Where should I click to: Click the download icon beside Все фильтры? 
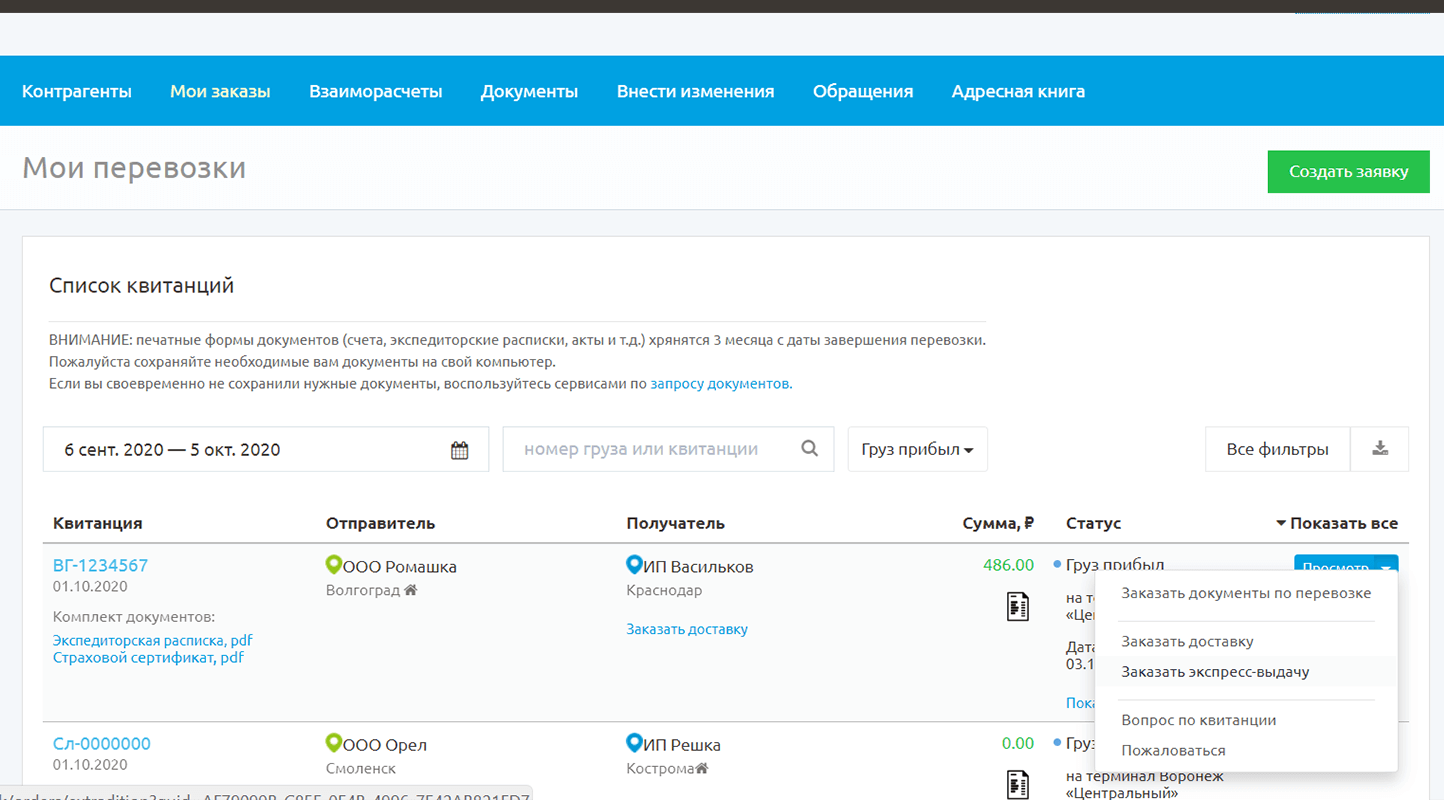click(x=1380, y=449)
